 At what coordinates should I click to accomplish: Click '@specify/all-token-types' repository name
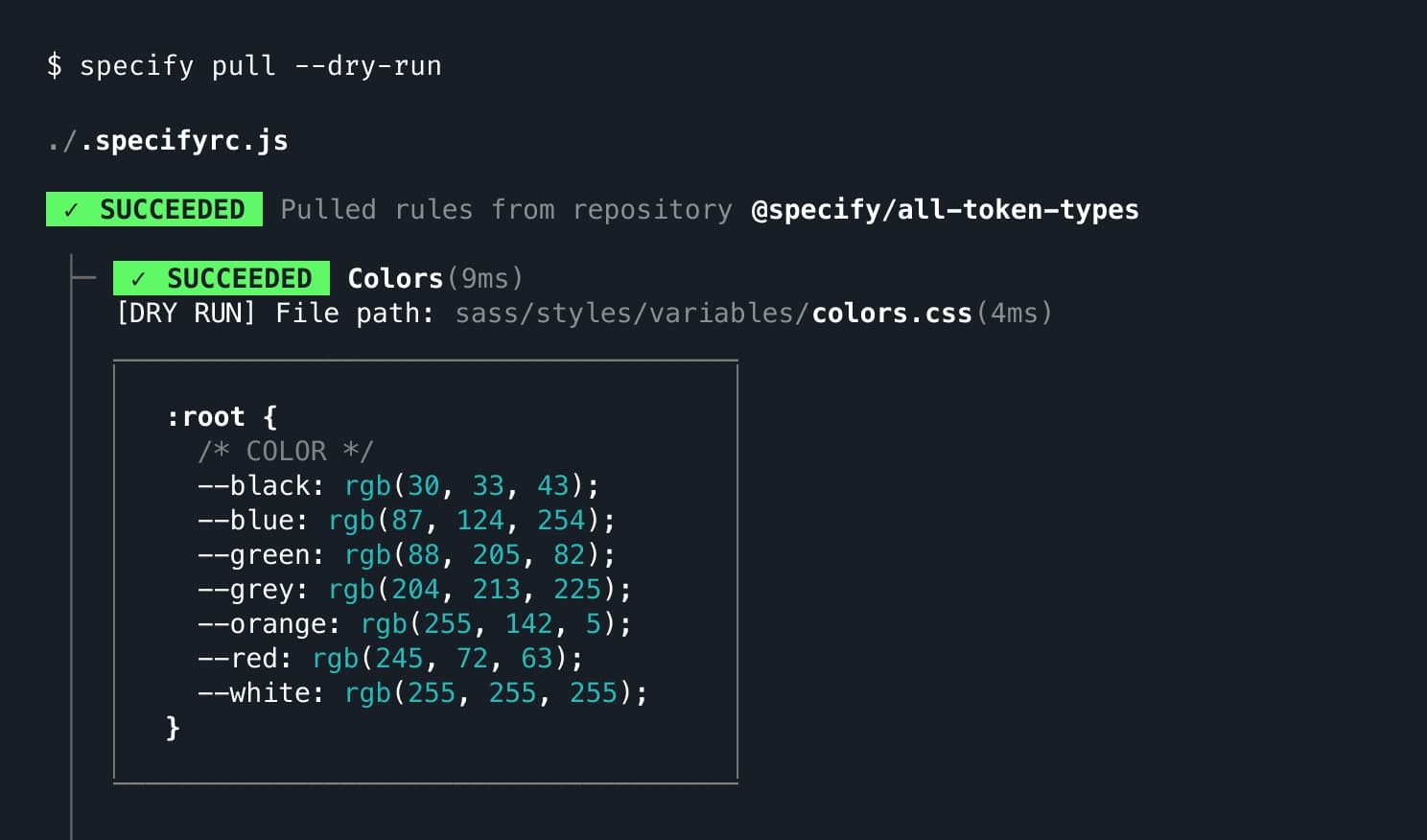click(945, 210)
